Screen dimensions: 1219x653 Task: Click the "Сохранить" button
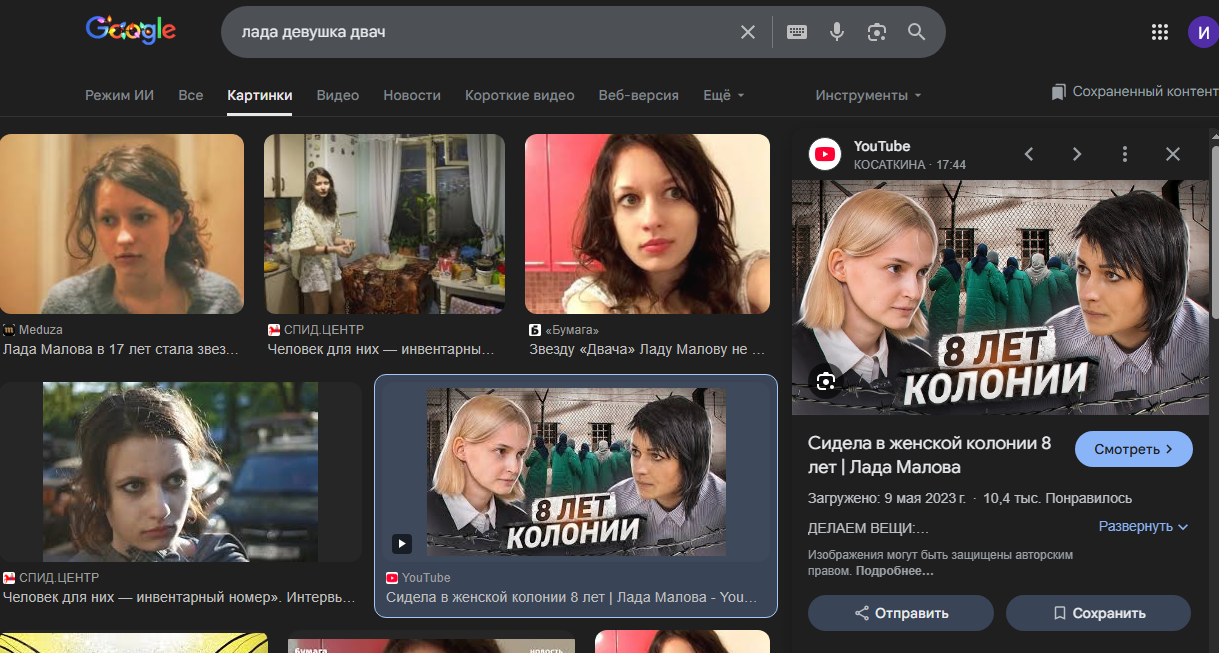pos(1098,613)
